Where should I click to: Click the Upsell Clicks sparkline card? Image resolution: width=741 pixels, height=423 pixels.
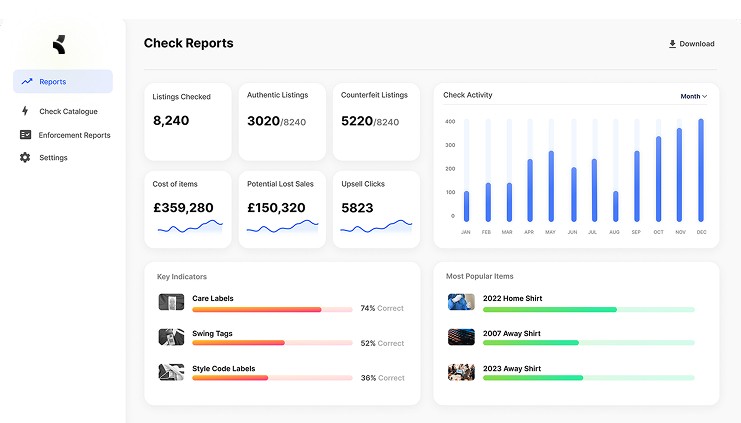376,209
